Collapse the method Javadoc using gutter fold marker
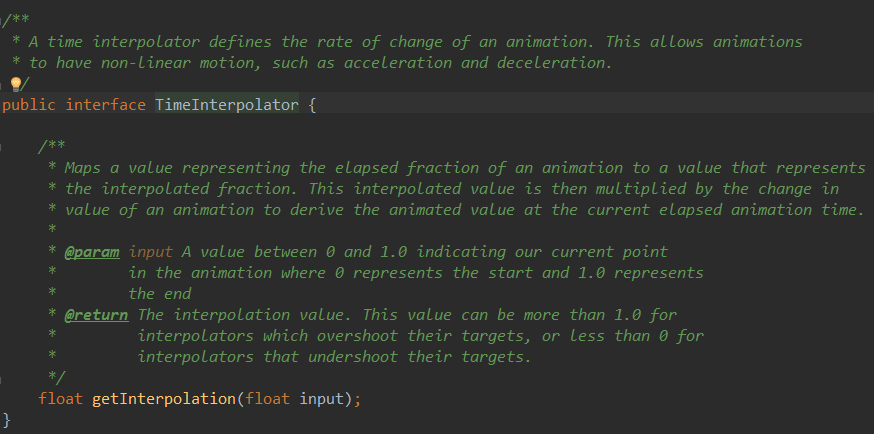This screenshot has width=874, height=434. [x=3, y=147]
